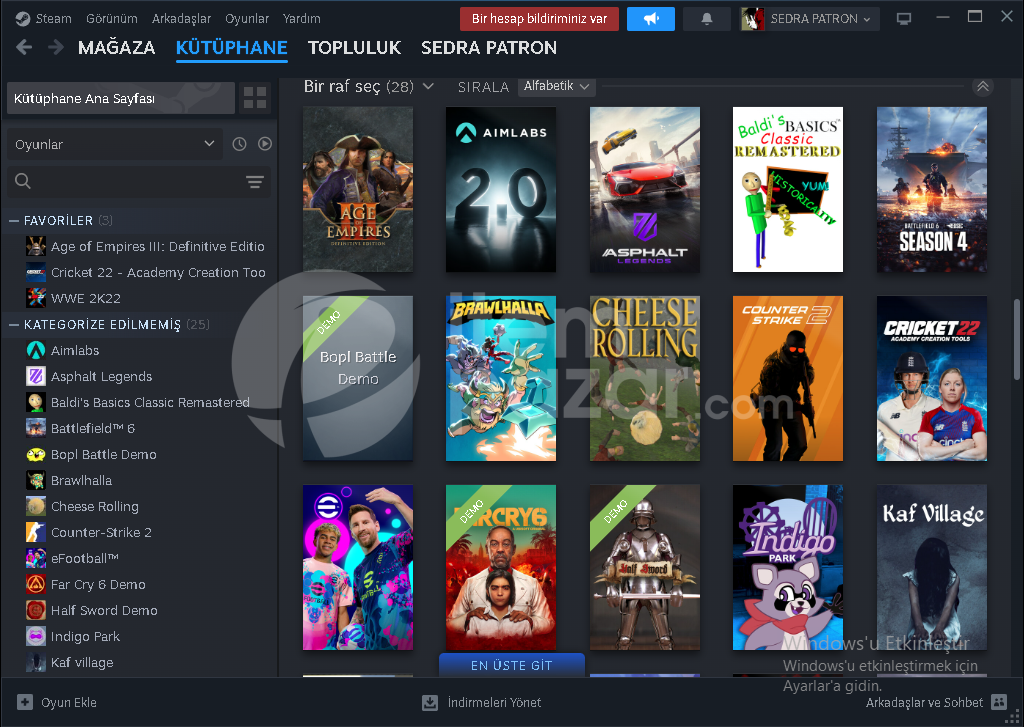The image size is (1024, 727).
Task: Click the Big Picture mode monitor icon
Action: coord(904,19)
